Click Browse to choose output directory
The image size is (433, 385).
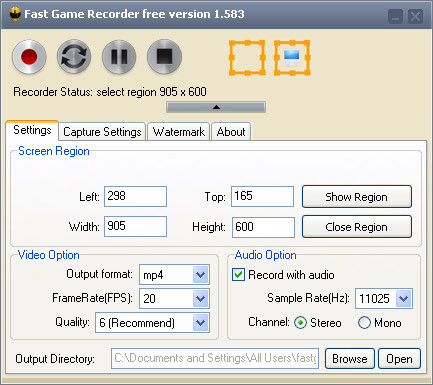(350, 359)
